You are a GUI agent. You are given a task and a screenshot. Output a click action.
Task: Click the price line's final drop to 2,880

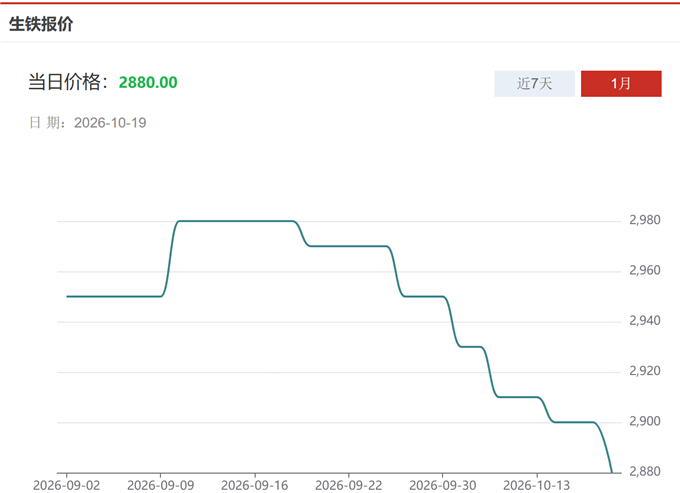click(604, 447)
